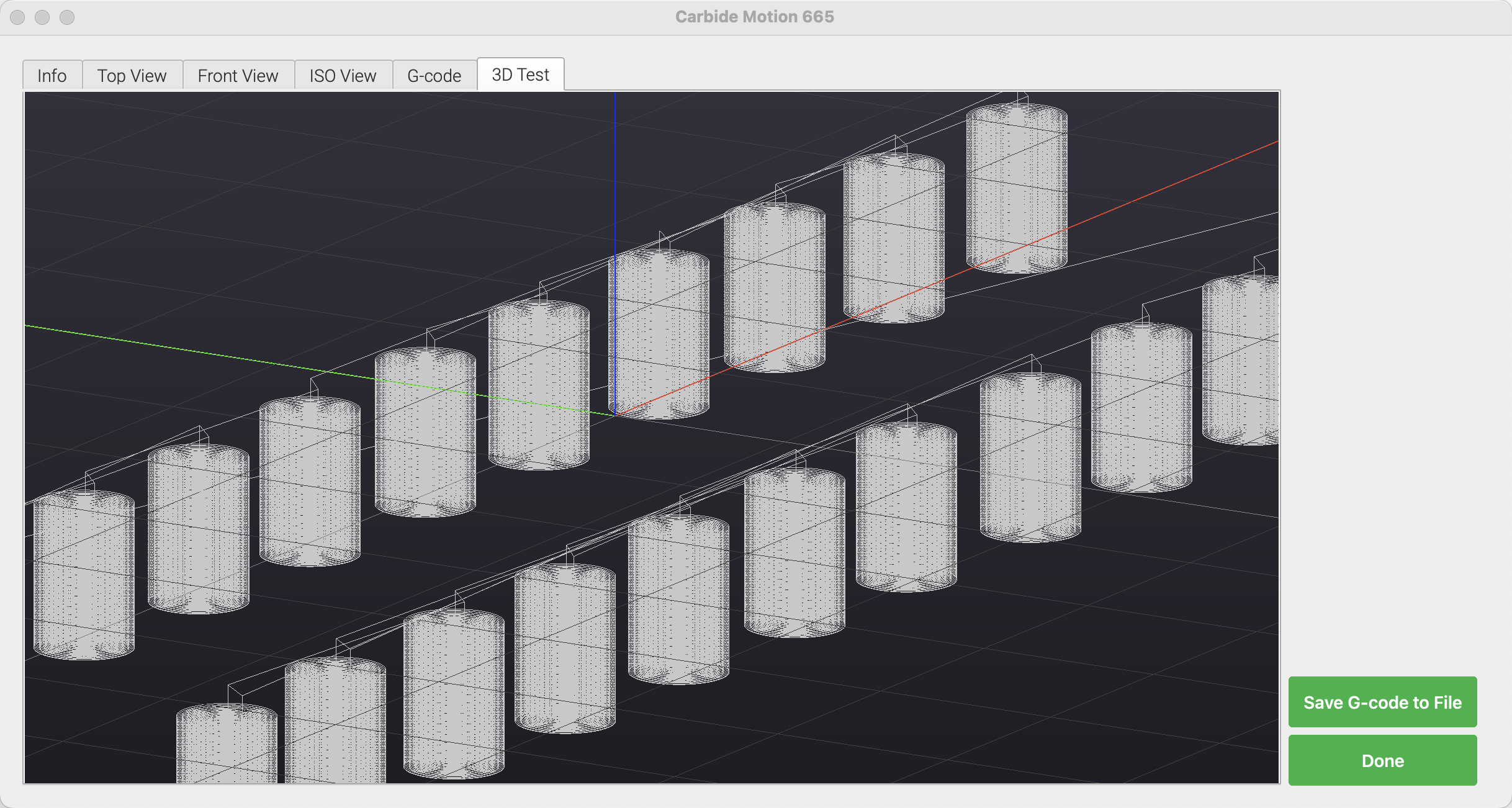The image size is (1512, 808).
Task: Switch to the Top View tab
Action: [x=132, y=76]
